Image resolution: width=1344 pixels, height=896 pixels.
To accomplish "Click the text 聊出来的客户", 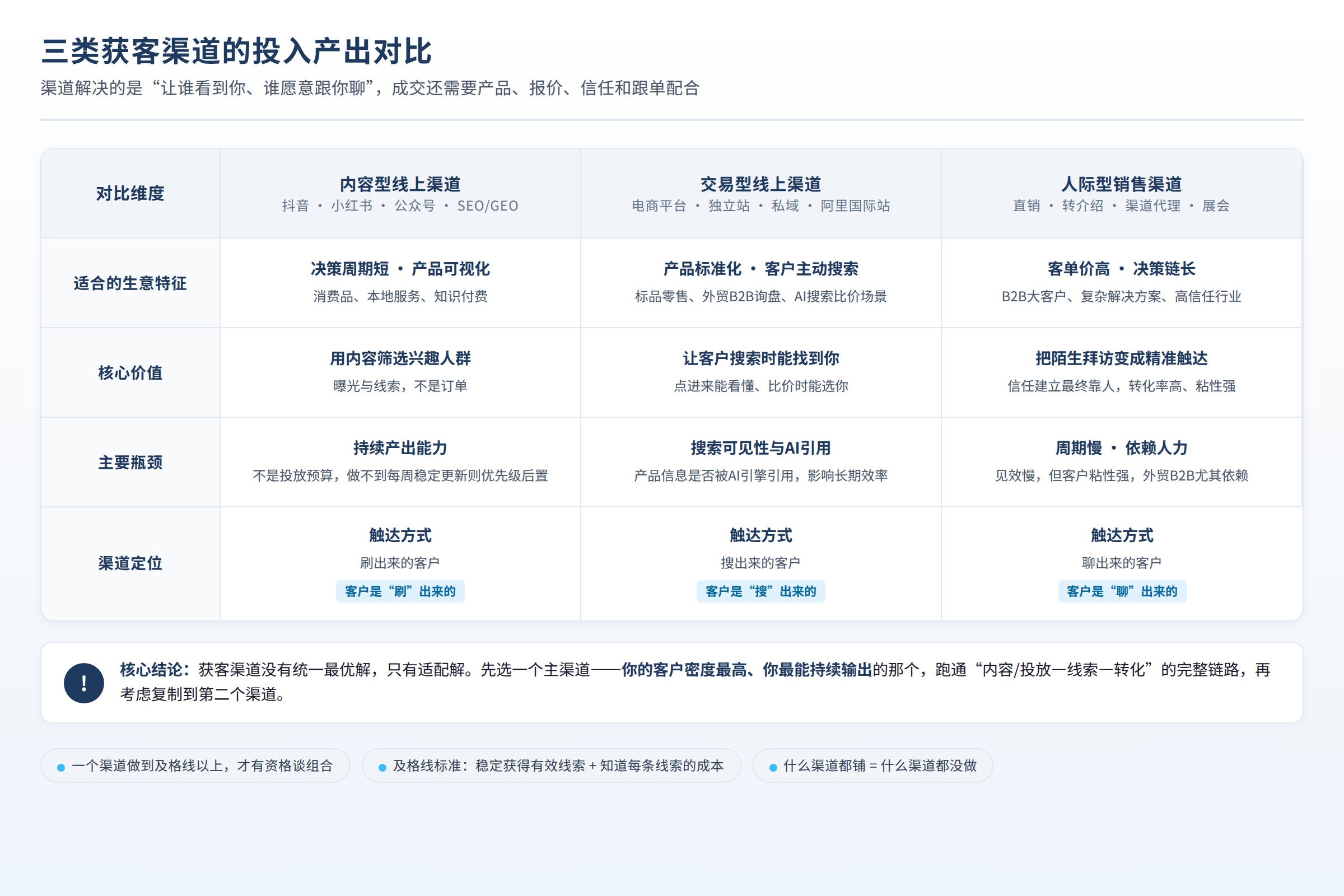I will click(1122, 563).
